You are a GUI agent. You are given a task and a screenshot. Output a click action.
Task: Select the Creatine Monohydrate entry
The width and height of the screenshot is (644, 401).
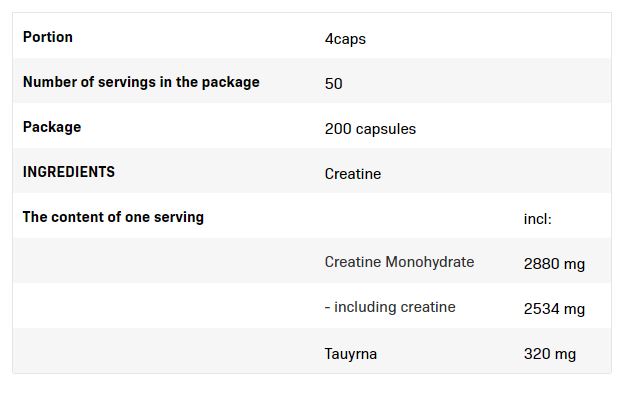pyautogui.click(x=399, y=262)
